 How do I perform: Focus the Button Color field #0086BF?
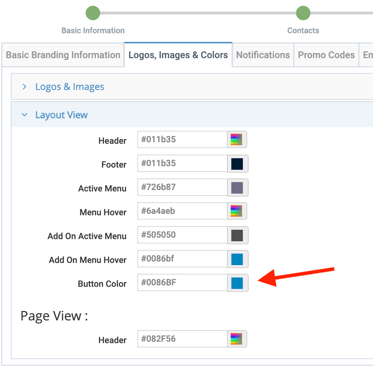182,283
